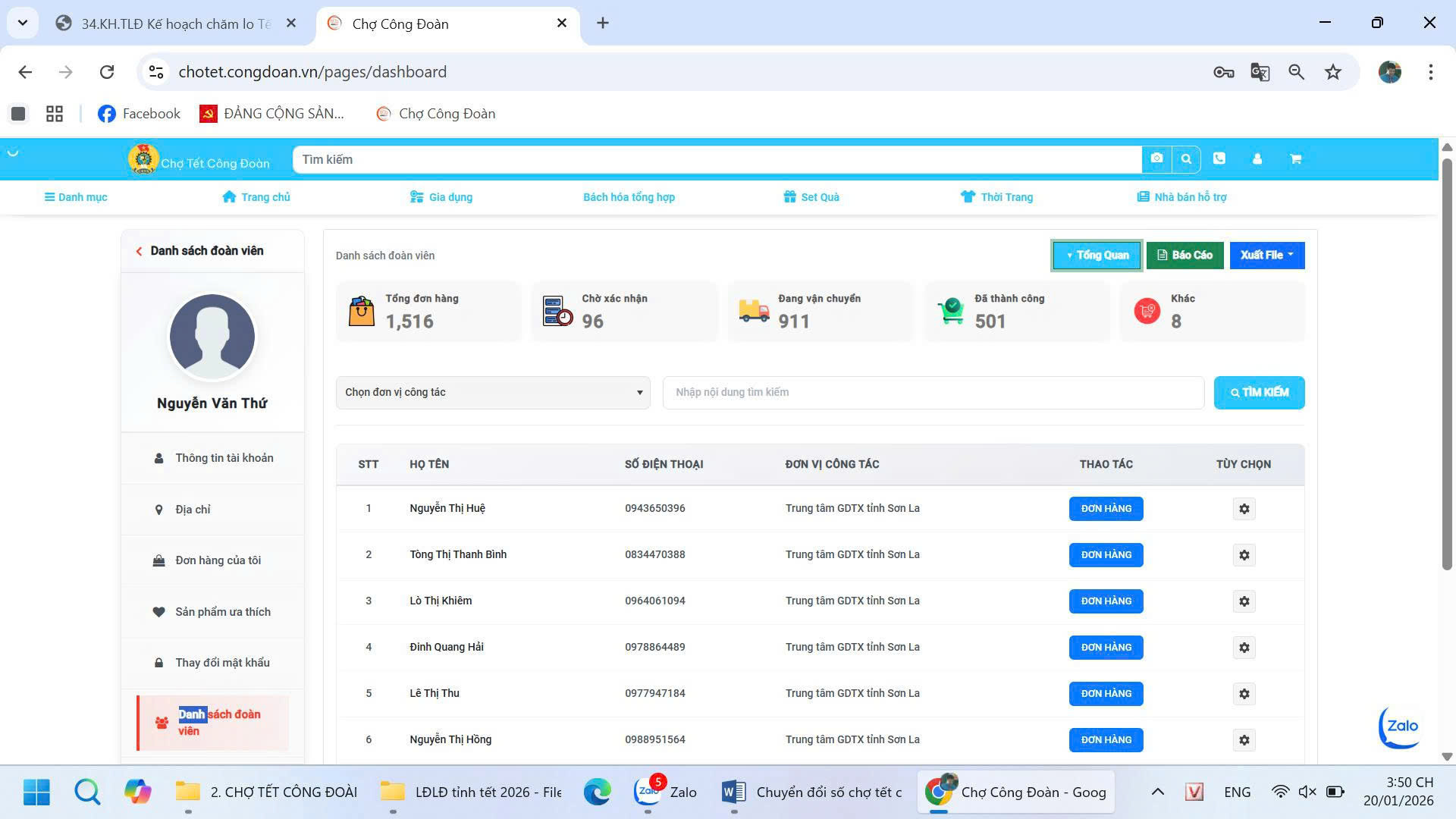Open the shopping cart icon
This screenshot has height=819, width=1456.
click(x=1295, y=158)
